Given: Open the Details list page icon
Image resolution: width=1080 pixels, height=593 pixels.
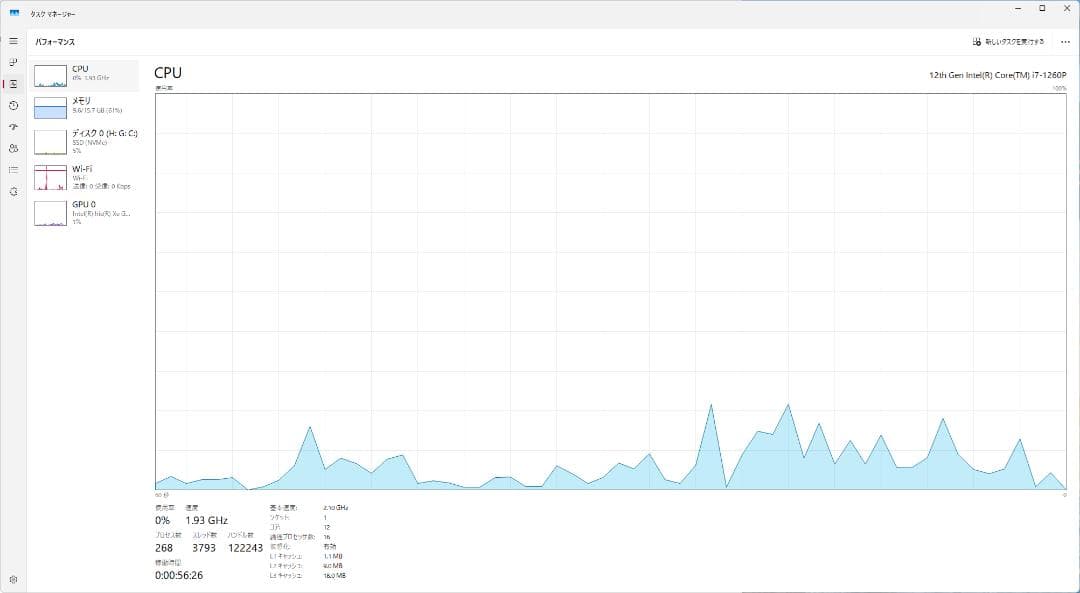Looking at the screenshot, I should [13, 170].
